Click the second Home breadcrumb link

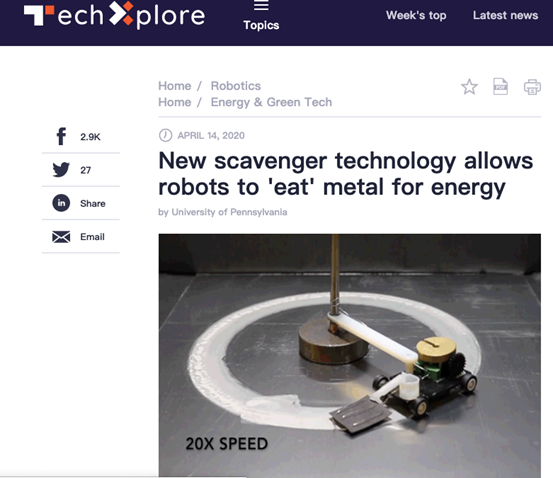point(175,102)
